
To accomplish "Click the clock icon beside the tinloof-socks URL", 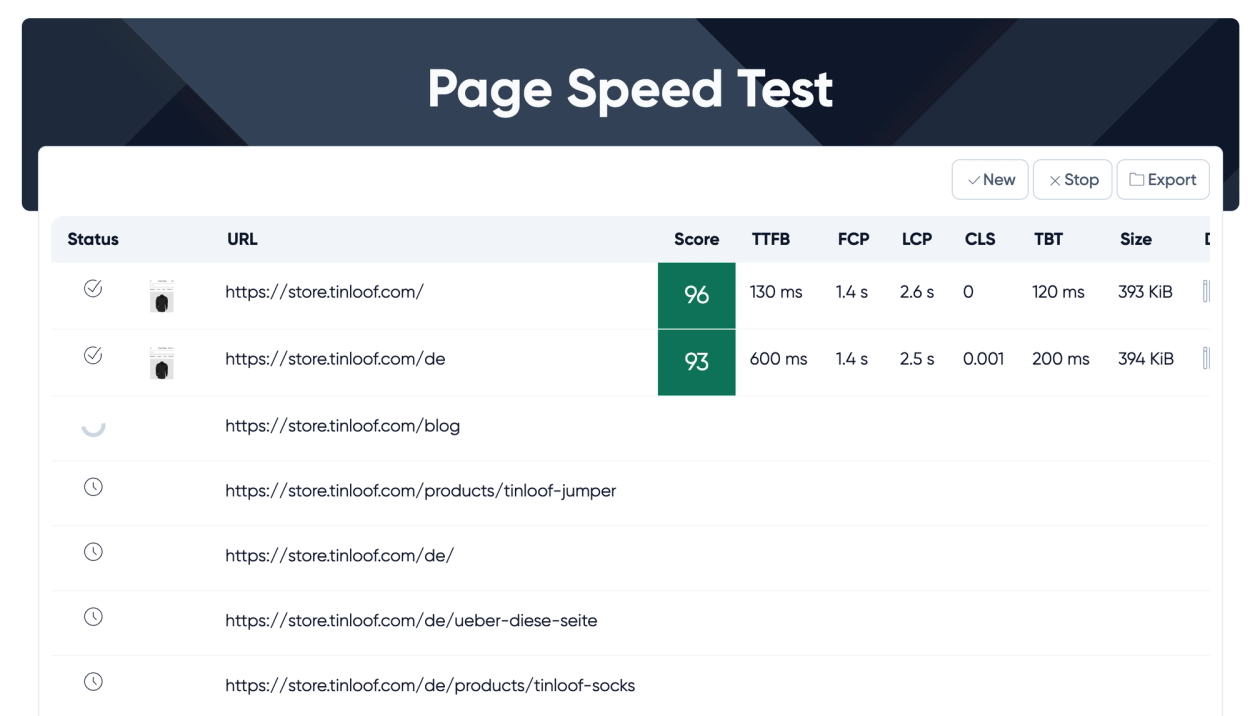I will point(93,681).
